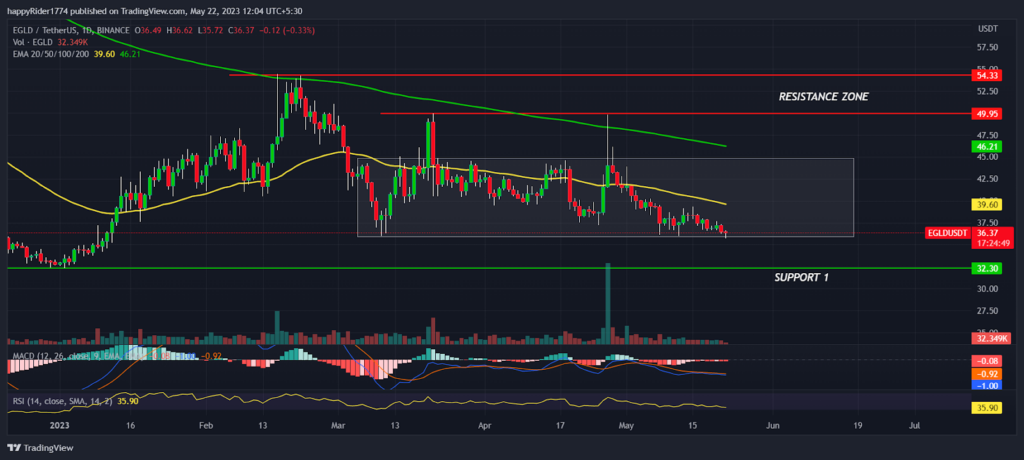Click the tallest green volume spike bar
Screen dimensions: 1024x460
(608, 303)
